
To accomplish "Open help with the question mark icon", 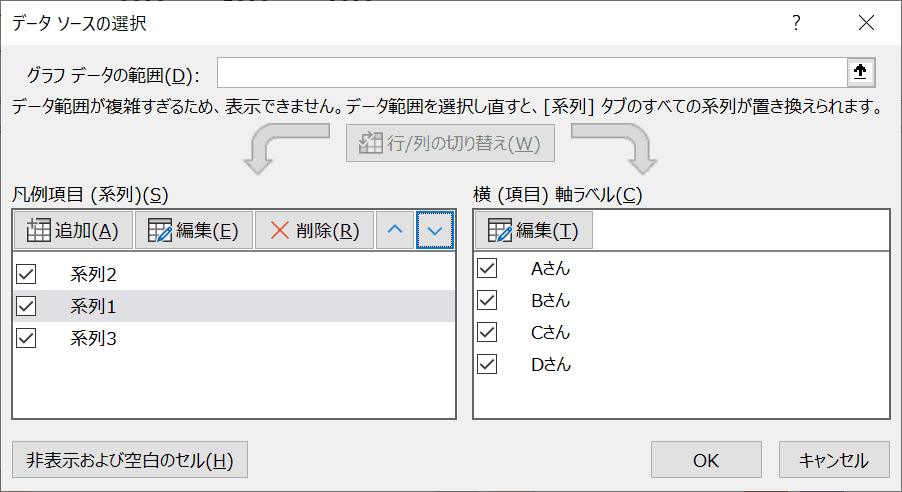I will click(x=796, y=23).
